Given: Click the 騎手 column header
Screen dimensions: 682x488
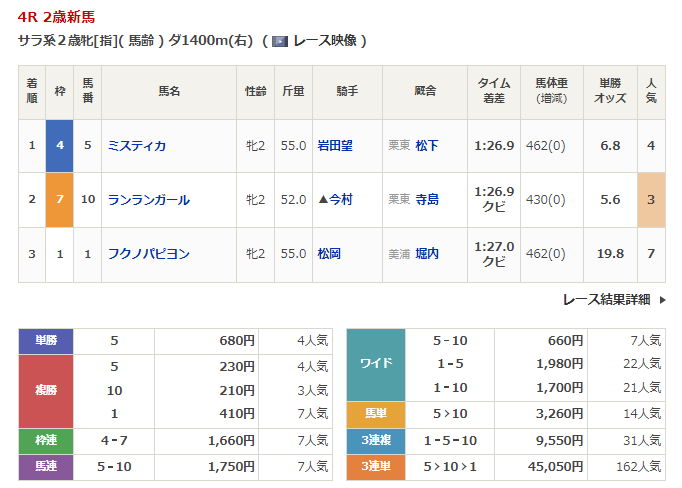Looking at the screenshot, I should pyautogui.click(x=347, y=91).
